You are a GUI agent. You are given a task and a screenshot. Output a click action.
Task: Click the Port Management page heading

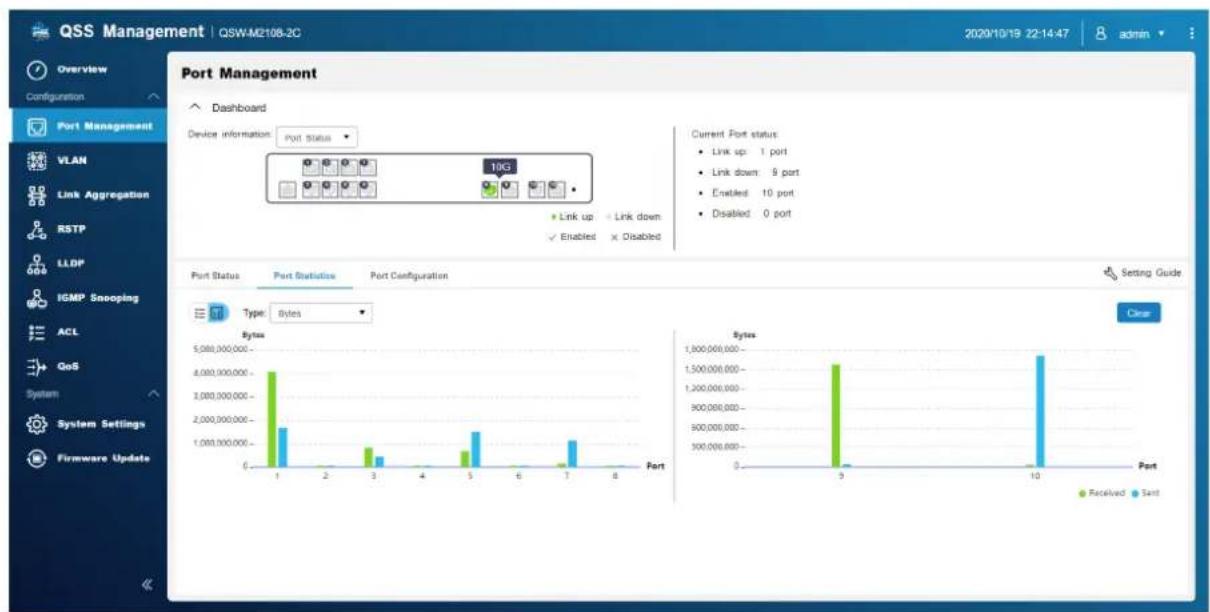247,73
